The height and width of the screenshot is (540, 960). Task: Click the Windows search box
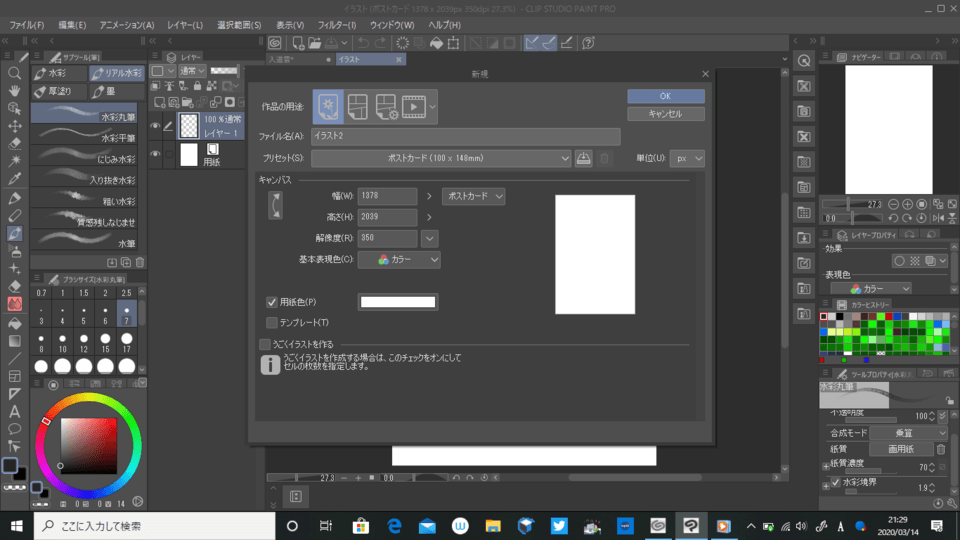point(154,526)
